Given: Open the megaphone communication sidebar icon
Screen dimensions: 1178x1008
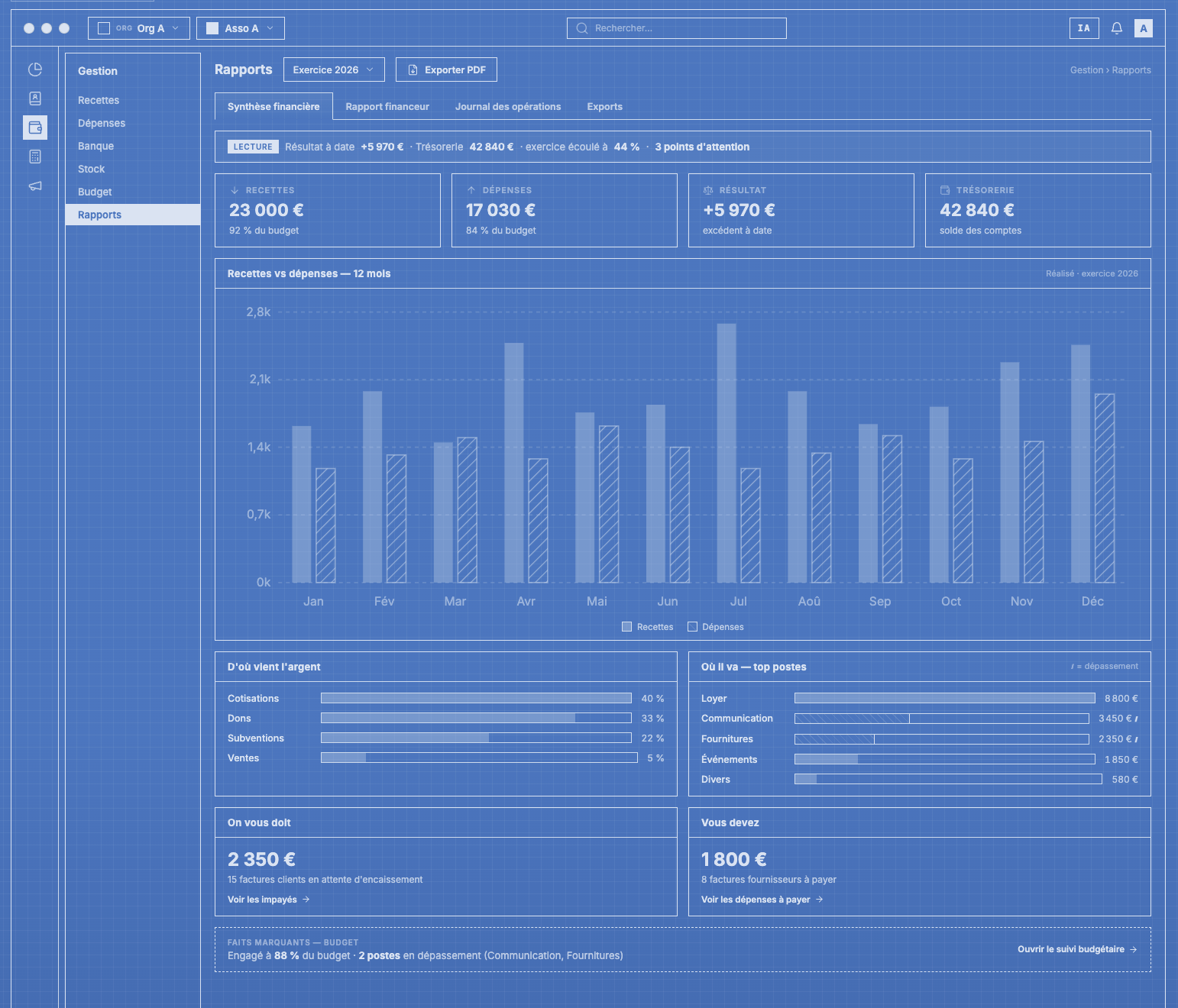Looking at the screenshot, I should [x=35, y=186].
